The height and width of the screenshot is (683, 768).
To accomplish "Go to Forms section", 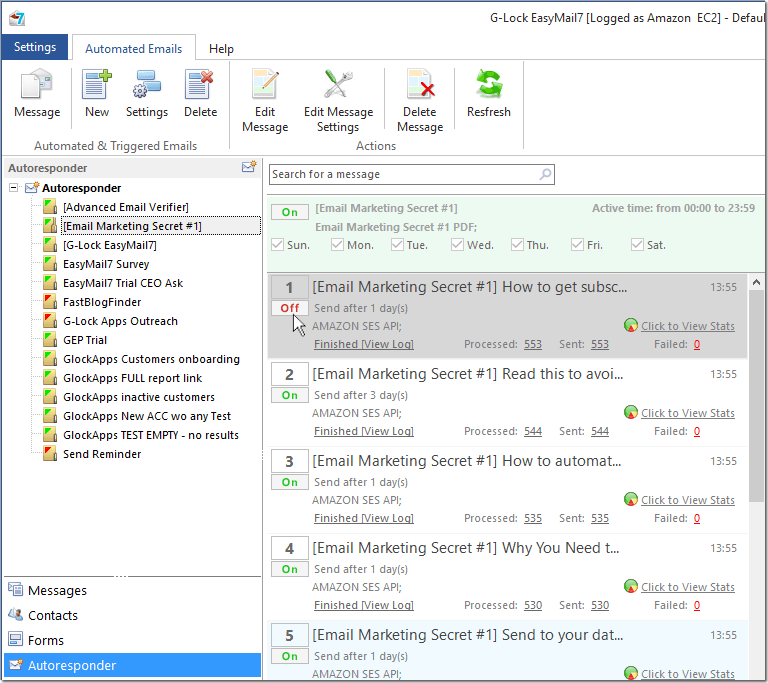I will click(x=46, y=640).
